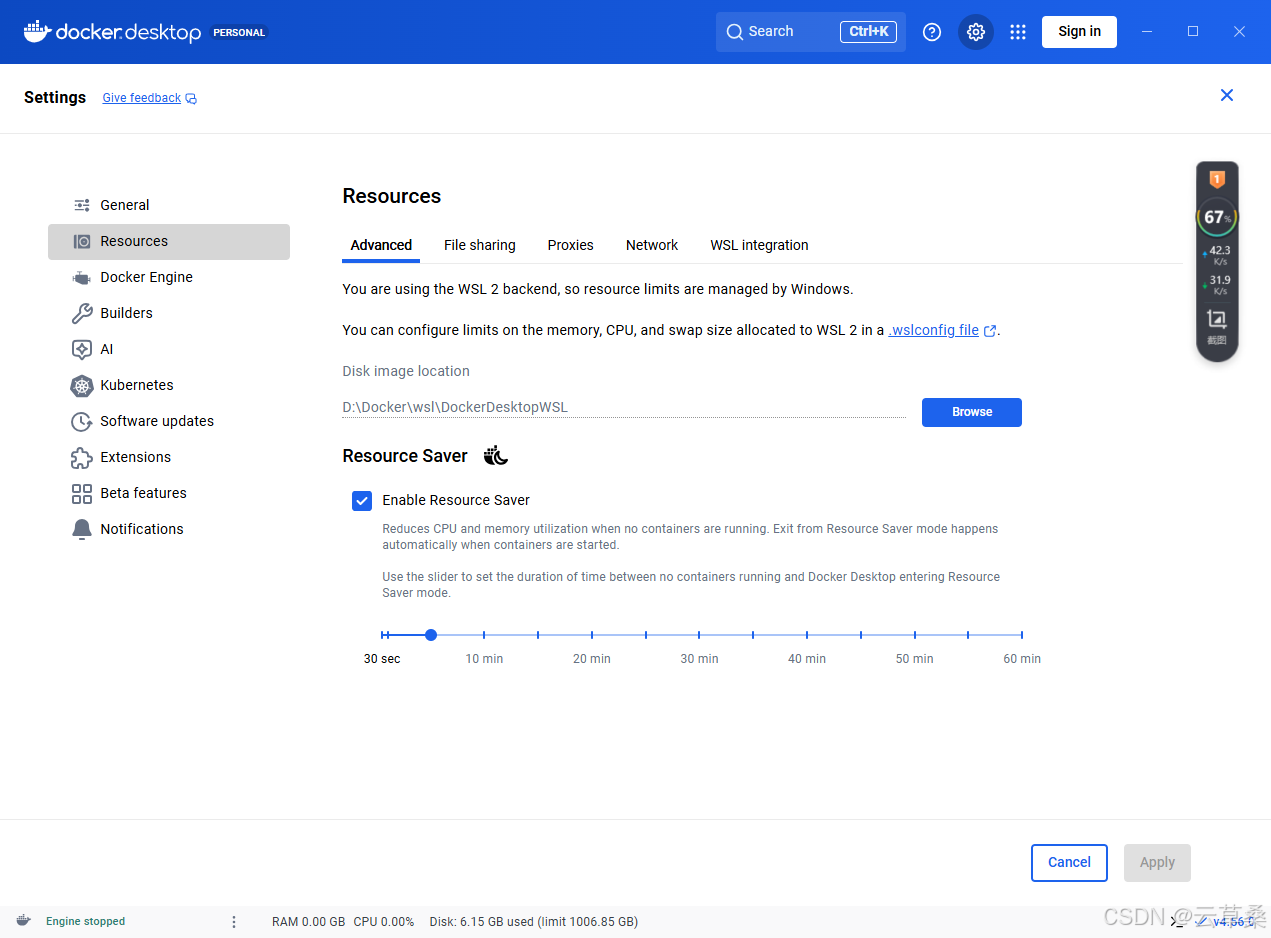The width and height of the screenshot is (1271, 938).
Task: Select Notifications in settings sidebar
Action: click(x=169, y=529)
